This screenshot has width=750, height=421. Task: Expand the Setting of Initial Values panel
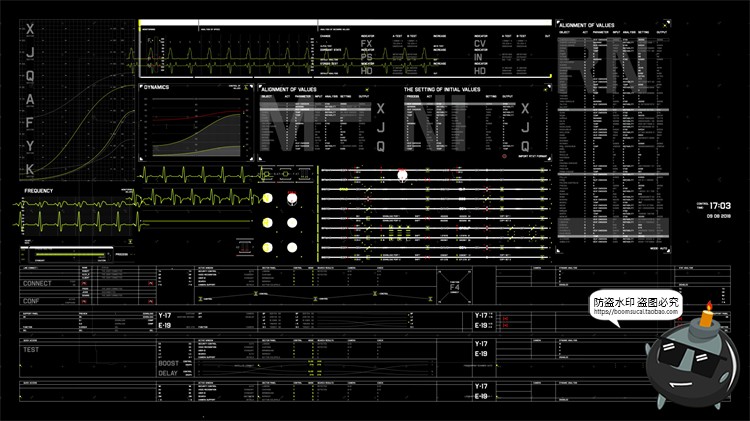point(441,89)
